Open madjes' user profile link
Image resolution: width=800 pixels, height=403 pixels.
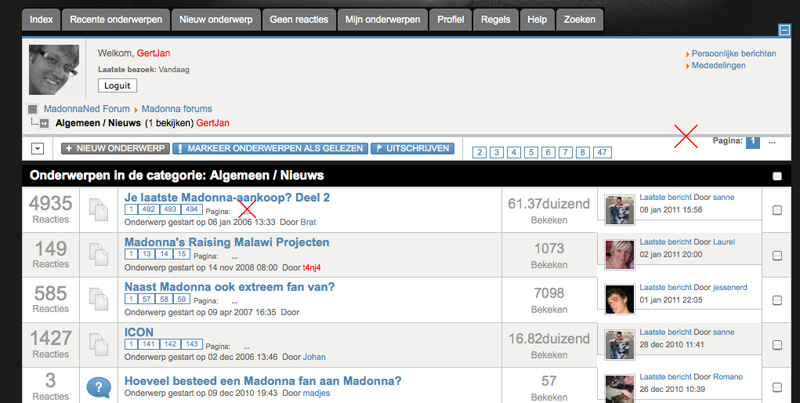pyautogui.click(x=316, y=393)
